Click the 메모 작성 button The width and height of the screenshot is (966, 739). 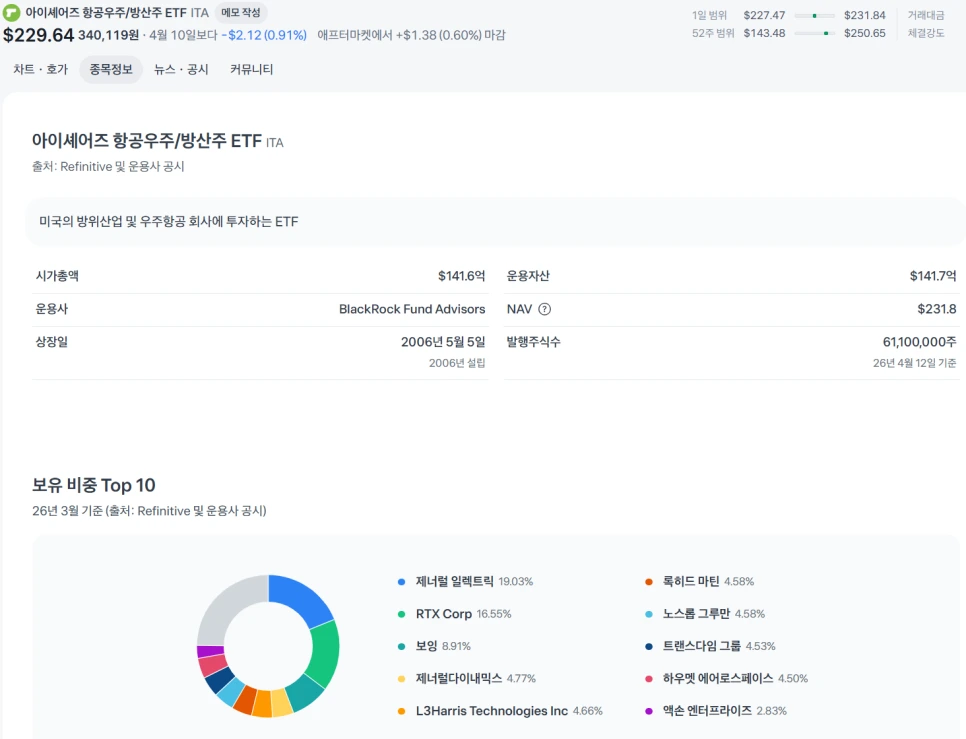click(x=241, y=12)
